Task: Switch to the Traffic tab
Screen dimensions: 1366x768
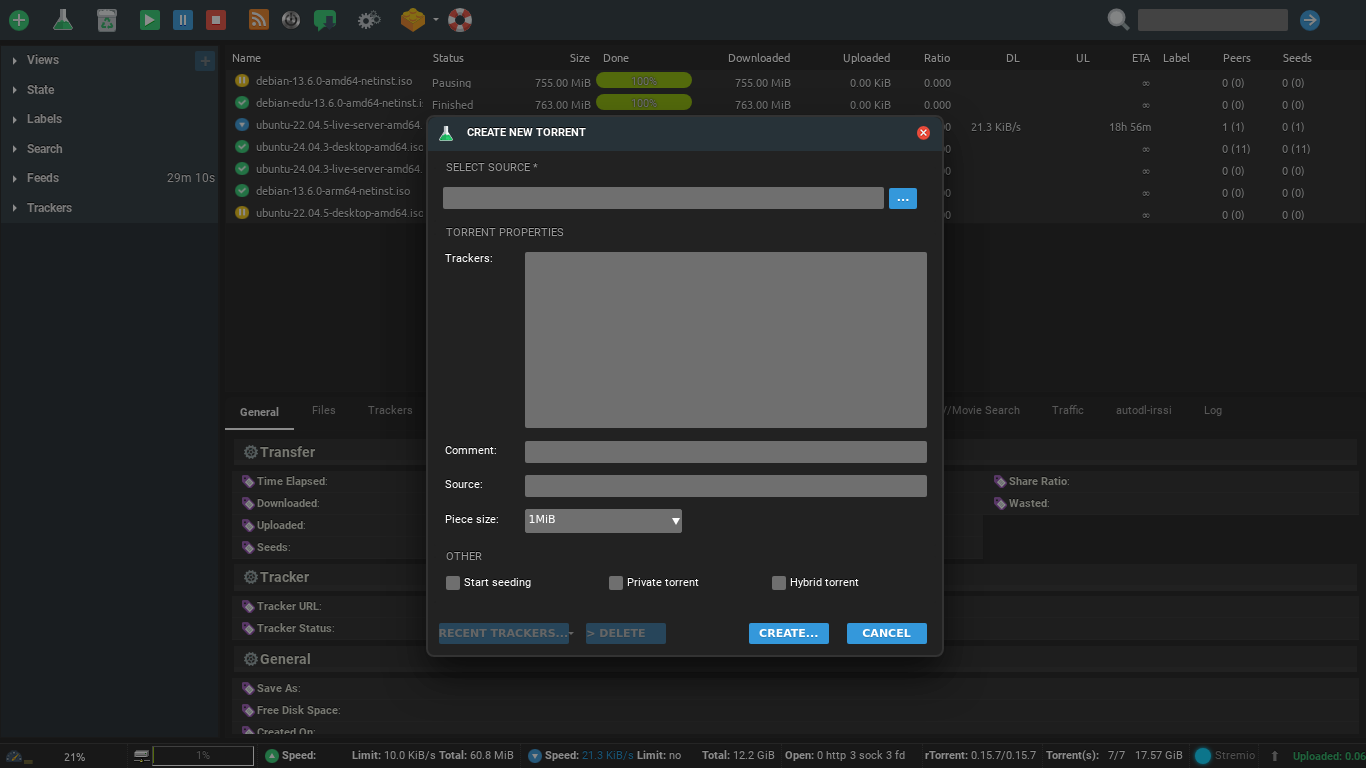Action: [x=1067, y=410]
